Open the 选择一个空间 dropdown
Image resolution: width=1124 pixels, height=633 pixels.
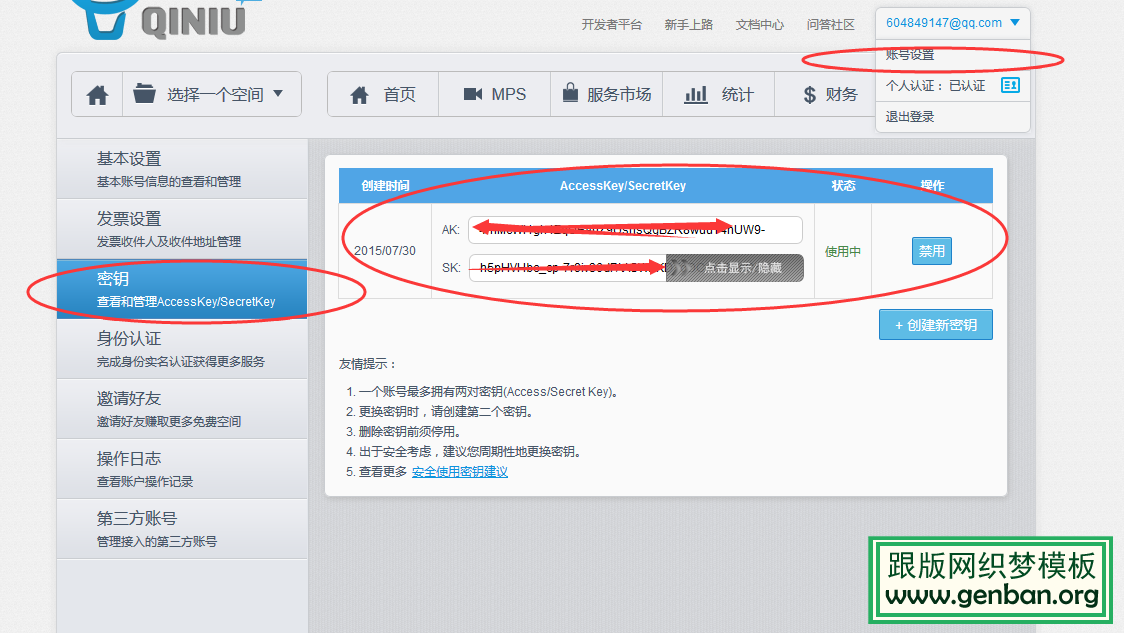[212, 94]
